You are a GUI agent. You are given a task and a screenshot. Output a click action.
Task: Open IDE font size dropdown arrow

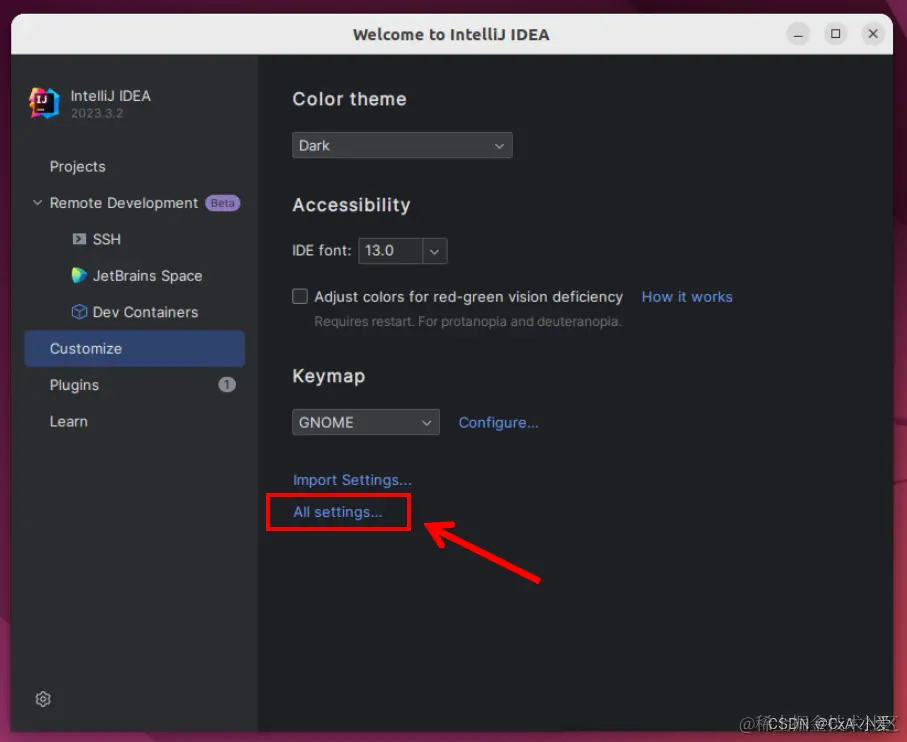(x=434, y=251)
